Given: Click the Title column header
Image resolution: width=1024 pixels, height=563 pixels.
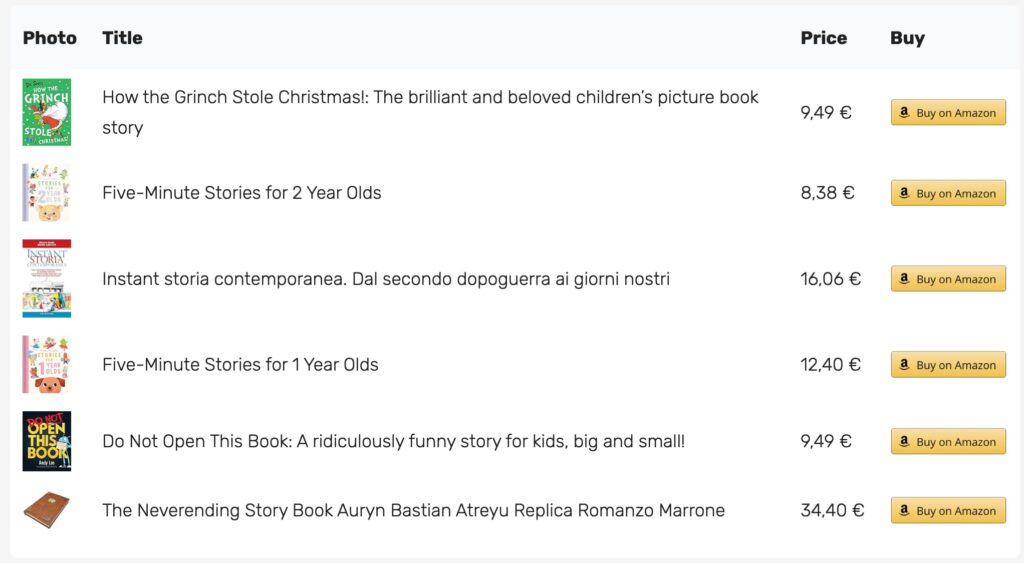Looking at the screenshot, I should [122, 38].
